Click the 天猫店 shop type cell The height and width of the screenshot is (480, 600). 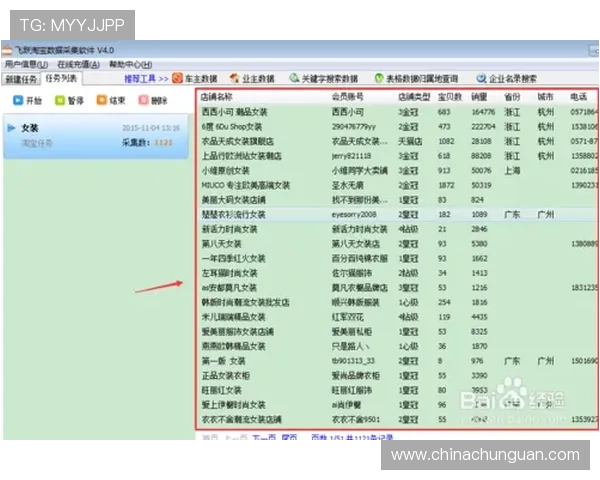point(410,141)
